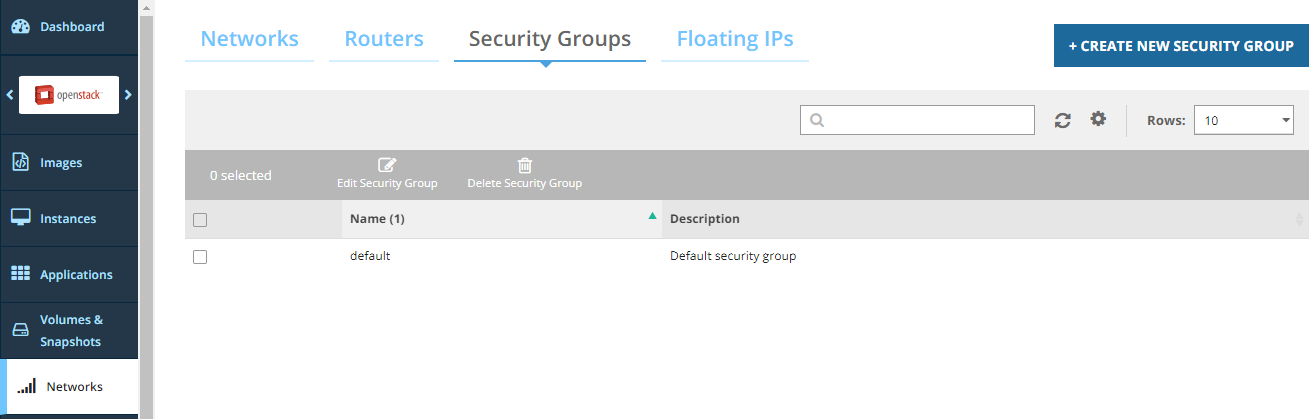
Task: Click the Delete Security Group trash icon
Action: (524, 166)
